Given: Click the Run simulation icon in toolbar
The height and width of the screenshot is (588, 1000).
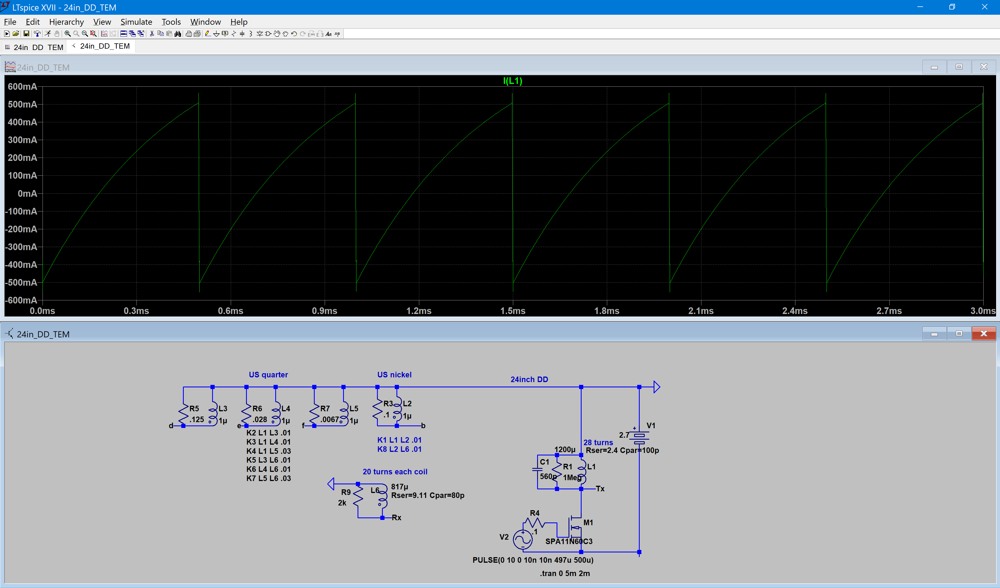Looking at the screenshot, I should [47, 34].
